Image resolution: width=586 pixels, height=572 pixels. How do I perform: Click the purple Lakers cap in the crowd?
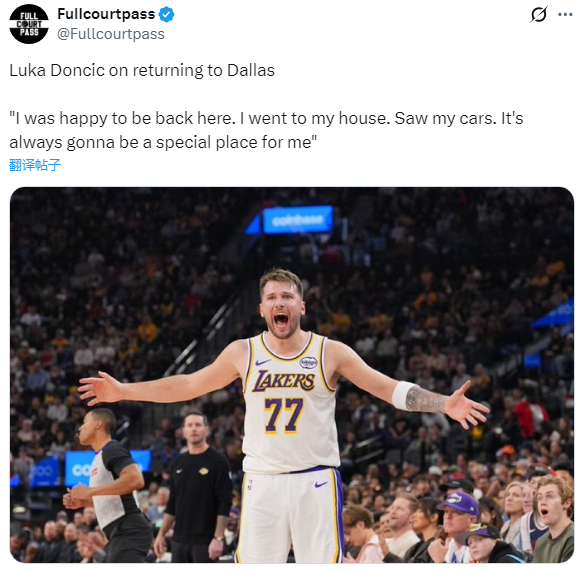[x=458, y=503]
